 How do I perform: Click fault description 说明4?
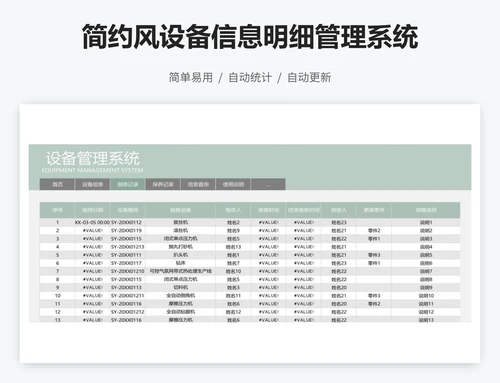(x=426, y=247)
